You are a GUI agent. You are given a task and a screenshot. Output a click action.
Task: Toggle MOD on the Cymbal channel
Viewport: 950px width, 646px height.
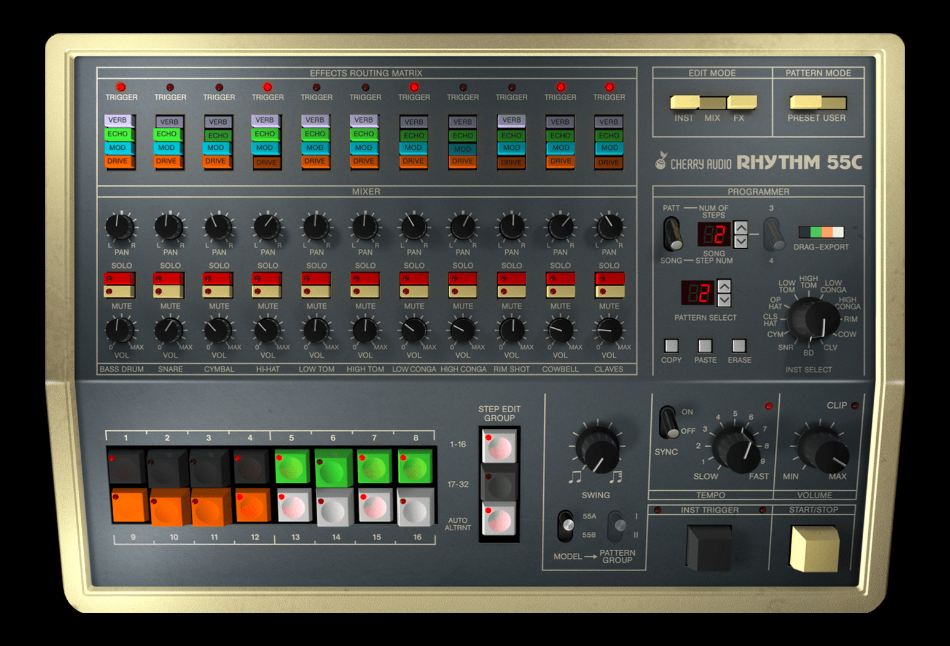[216, 148]
